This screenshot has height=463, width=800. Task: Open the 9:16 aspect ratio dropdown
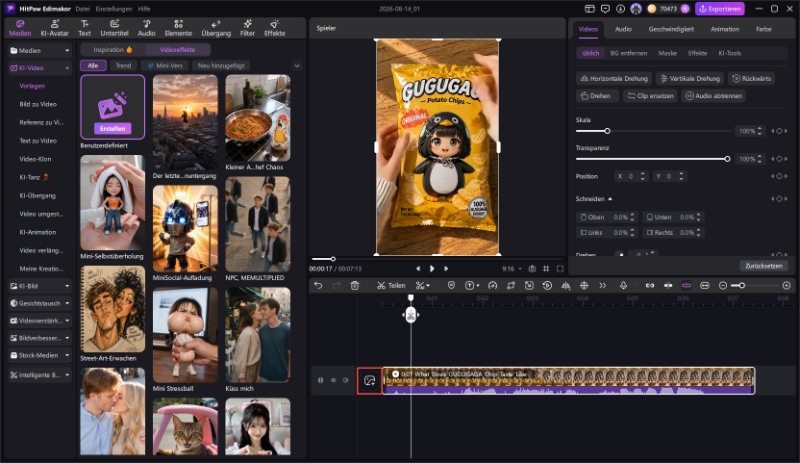tap(512, 269)
